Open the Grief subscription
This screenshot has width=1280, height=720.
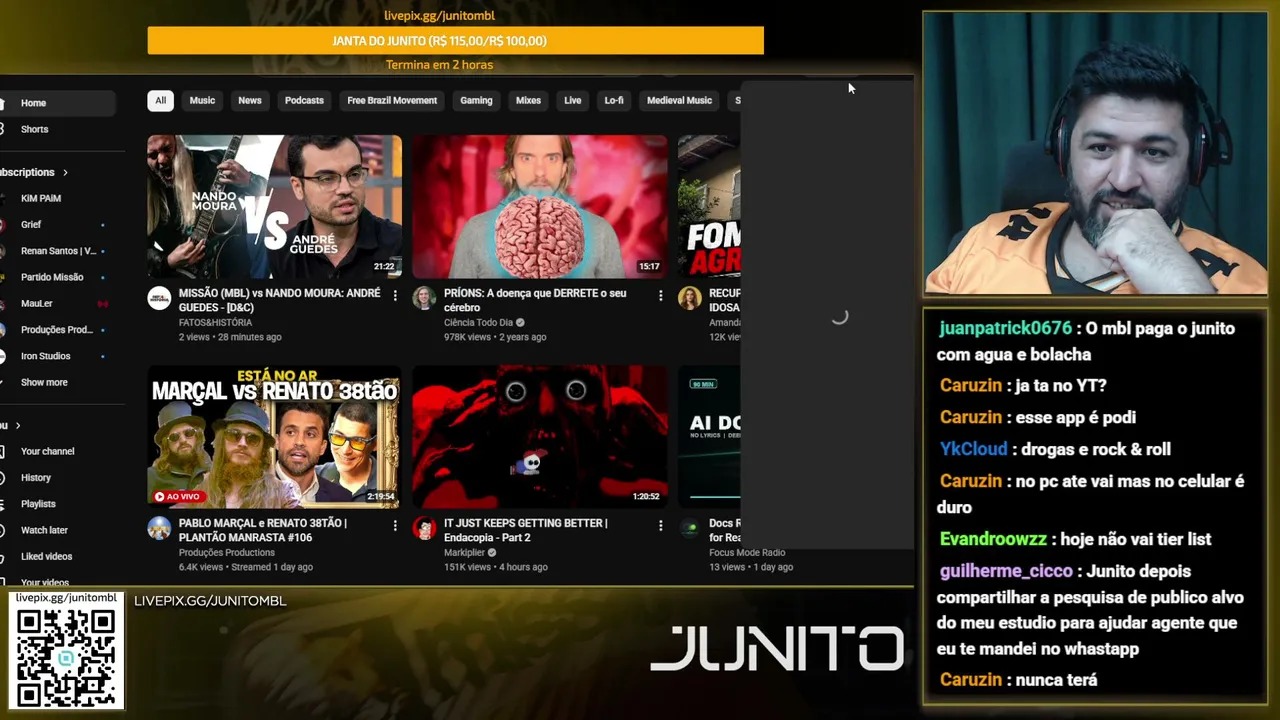point(56,224)
